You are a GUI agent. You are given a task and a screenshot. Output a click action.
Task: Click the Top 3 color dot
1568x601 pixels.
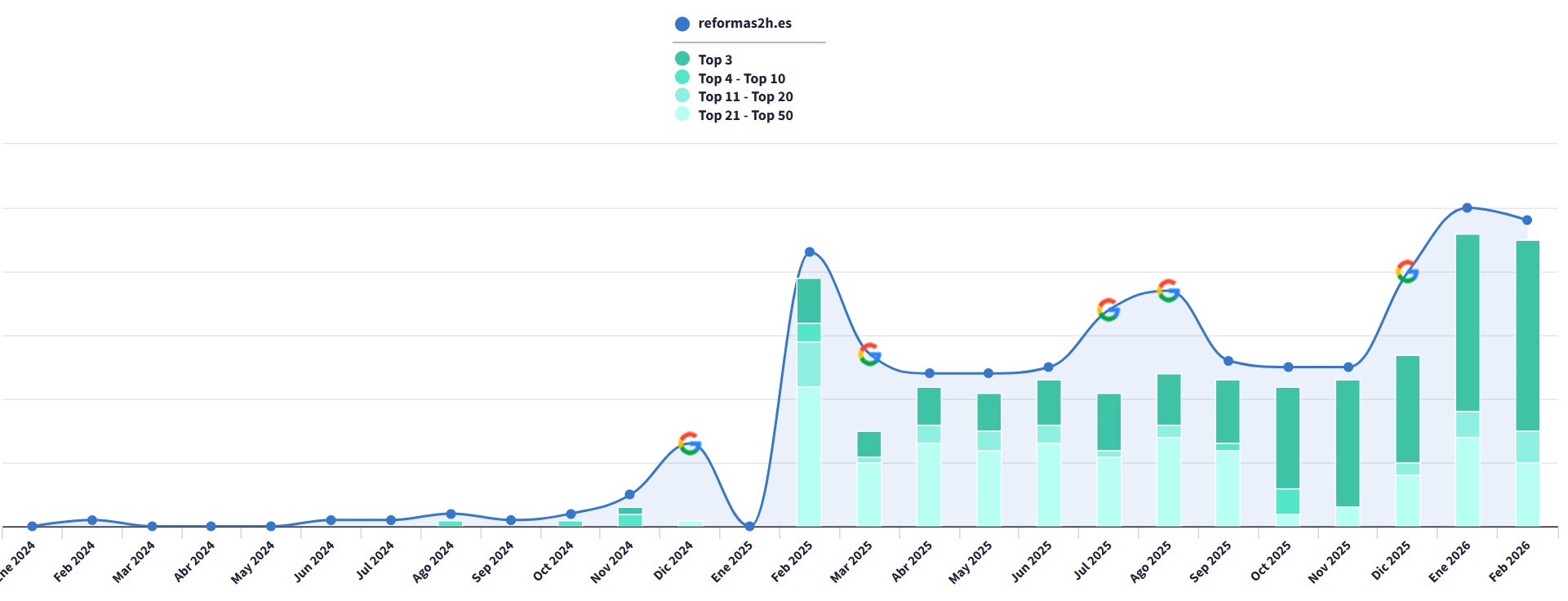682,59
